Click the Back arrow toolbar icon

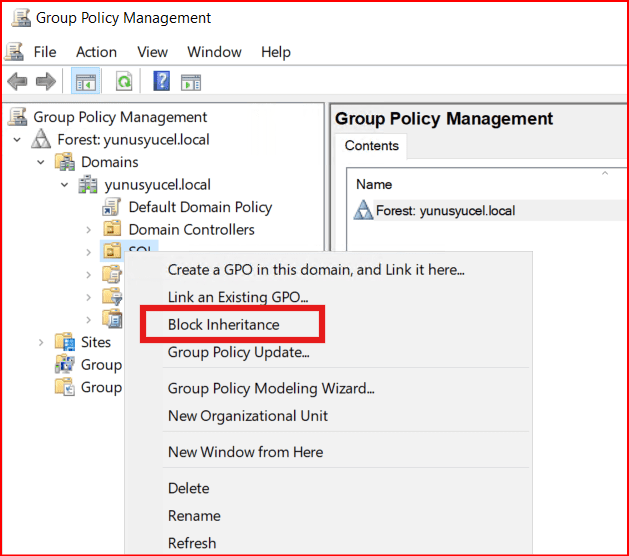point(17,82)
